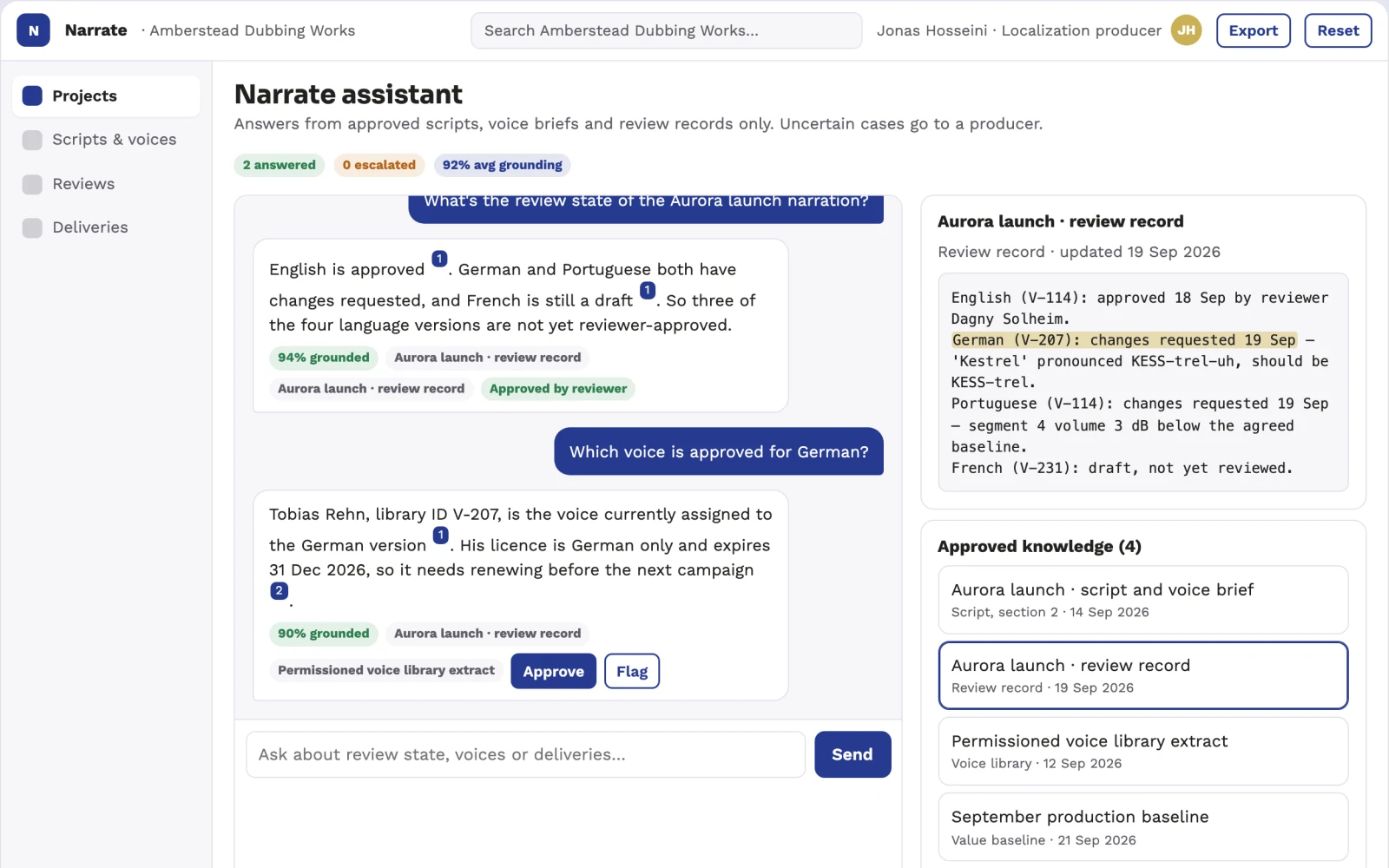The height and width of the screenshot is (868, 1389).
Task: Click the "Which voice is approved for German?" message
Action: coord(719,451)
